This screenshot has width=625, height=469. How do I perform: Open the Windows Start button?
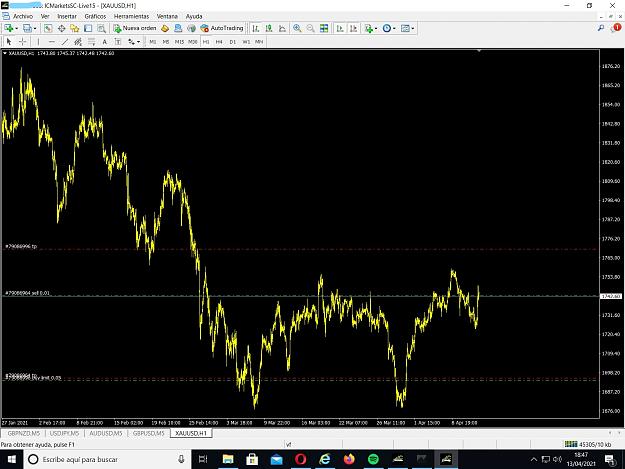12,459
